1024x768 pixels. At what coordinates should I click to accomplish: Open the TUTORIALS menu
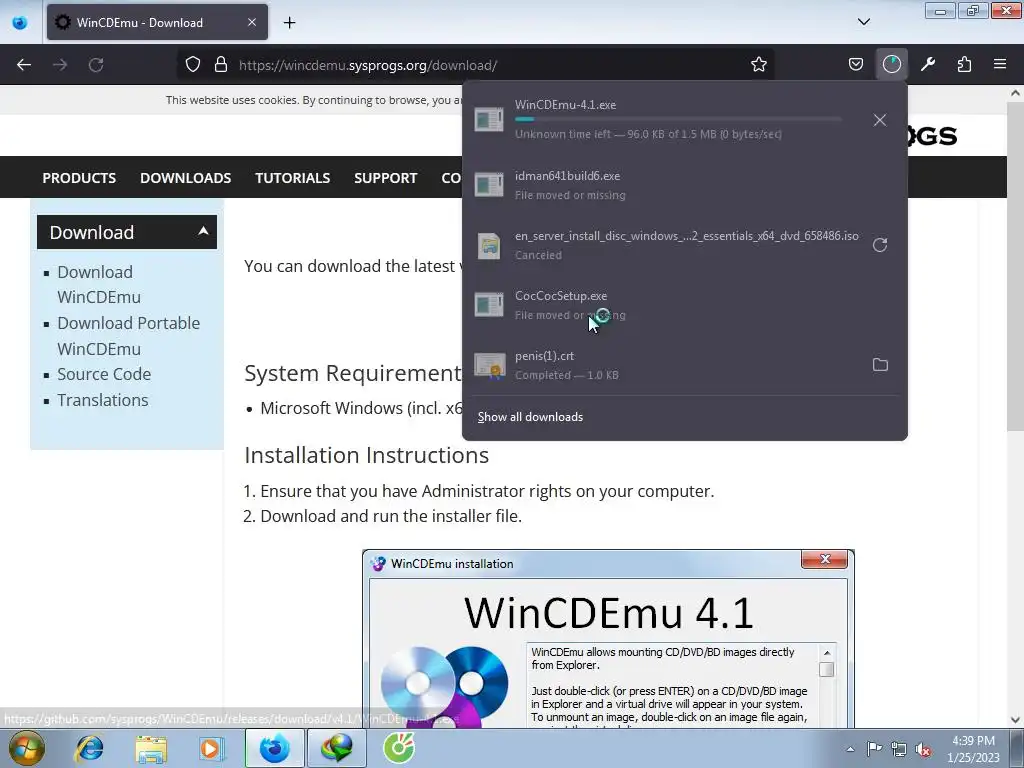coord(293,178)
